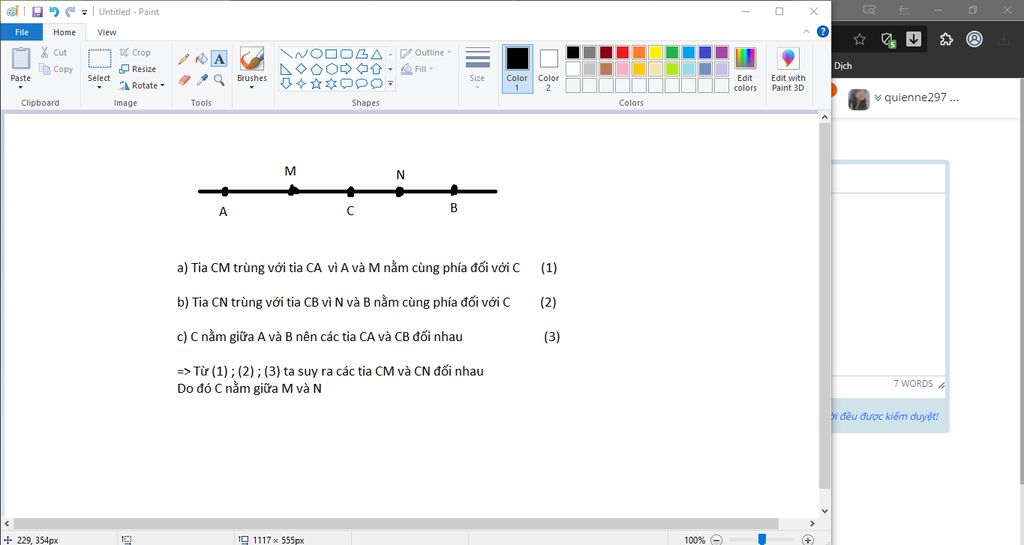Expand the shapes gallery more arrow
Image resolution: width=1024 pixels, height=545 pixels.
point(391,84)
